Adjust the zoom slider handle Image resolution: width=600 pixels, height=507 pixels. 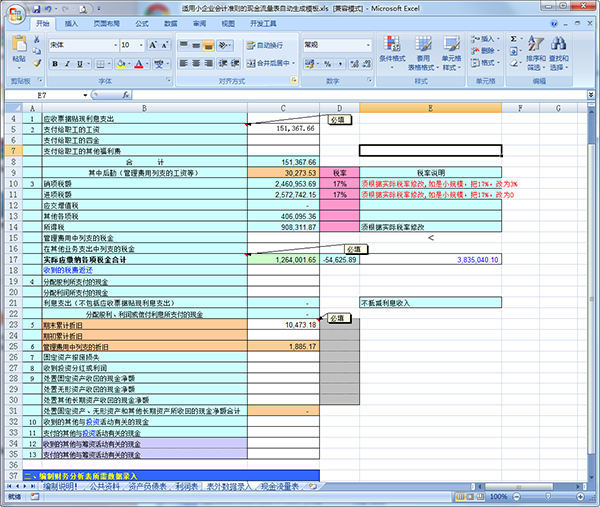coord(548,496)
